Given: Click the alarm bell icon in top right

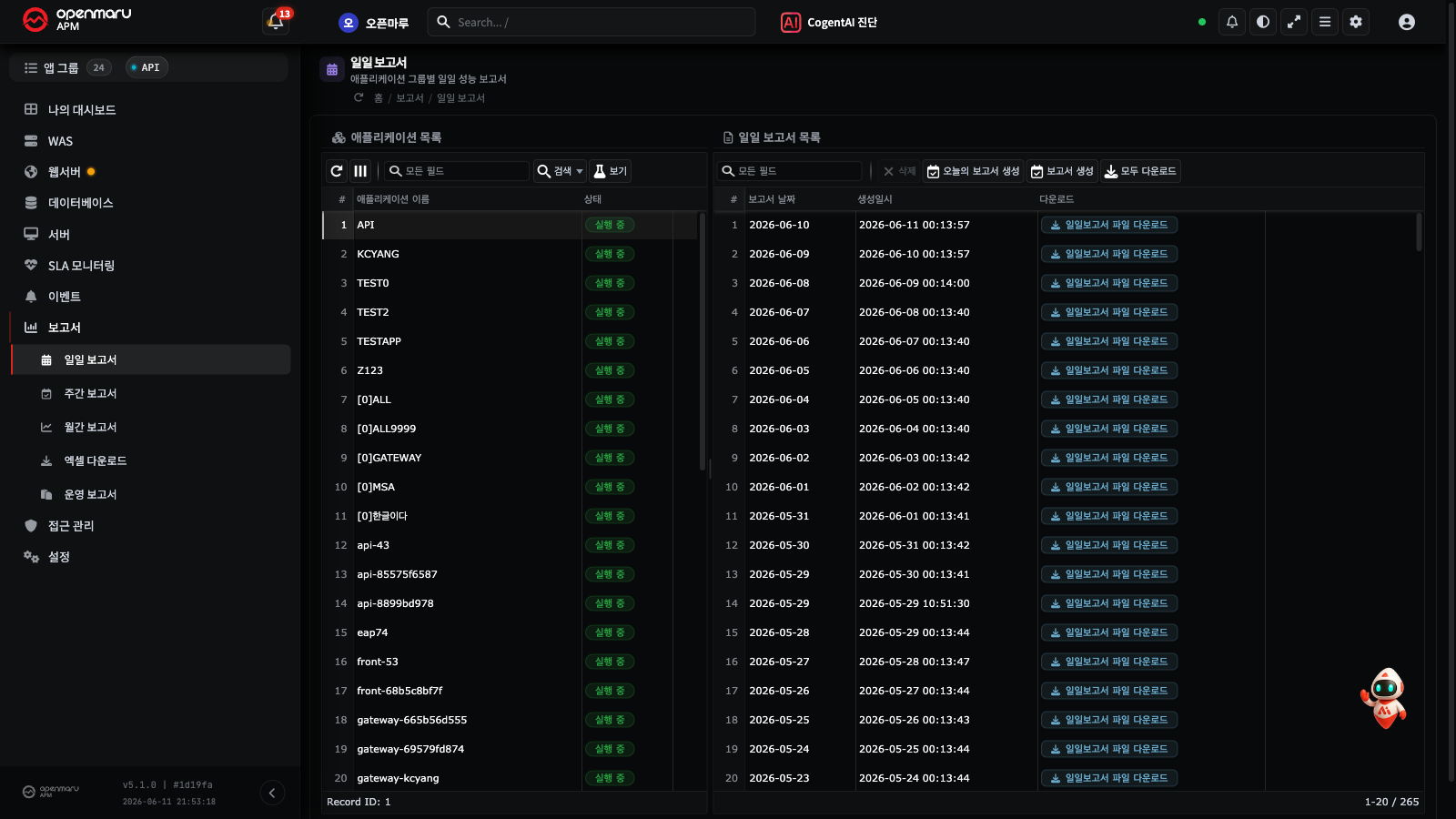Looking at the screenshot, I should click(x=1232, y=22).
